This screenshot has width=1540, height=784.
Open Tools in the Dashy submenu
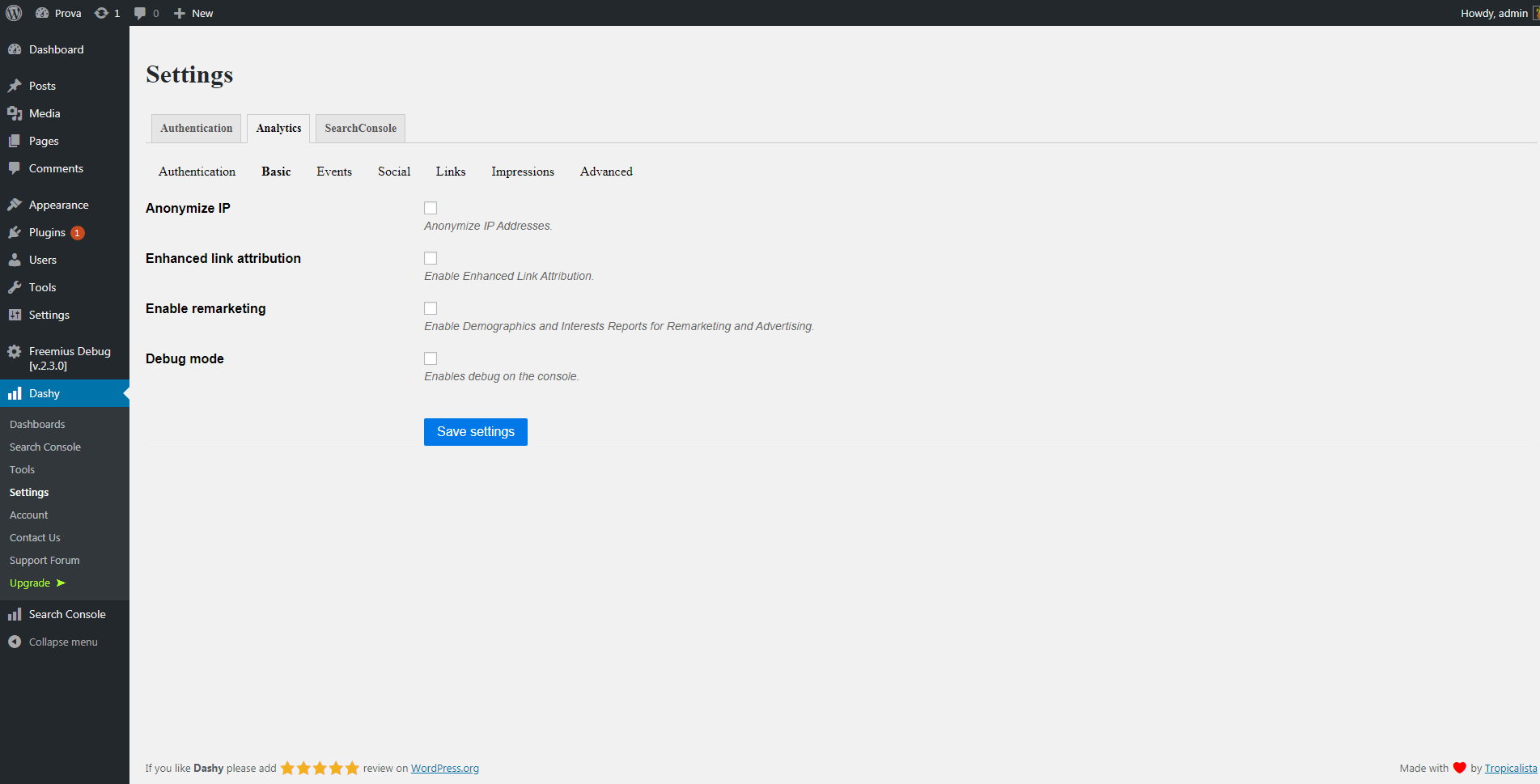click(x=22, y=469)
